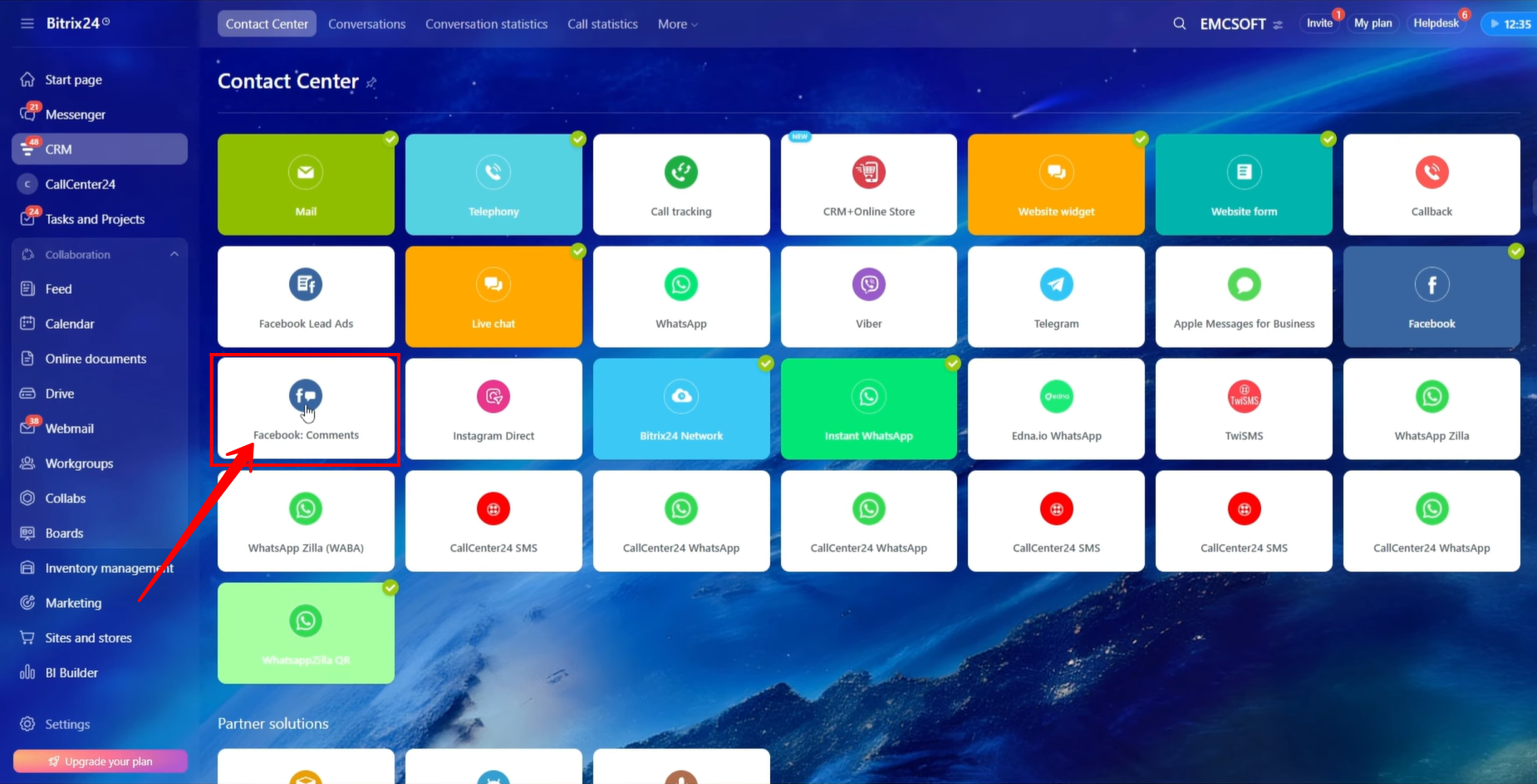Click the Invite button

pos(1318,23)
